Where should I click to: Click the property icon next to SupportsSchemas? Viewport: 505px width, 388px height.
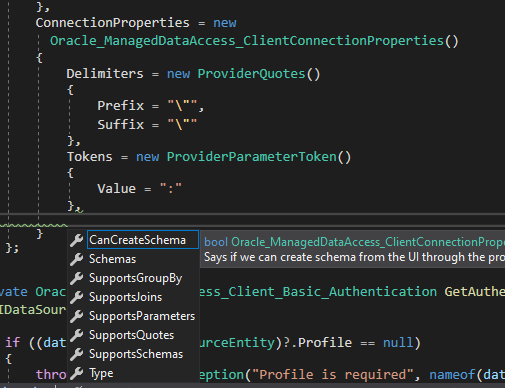pos(77,354)
